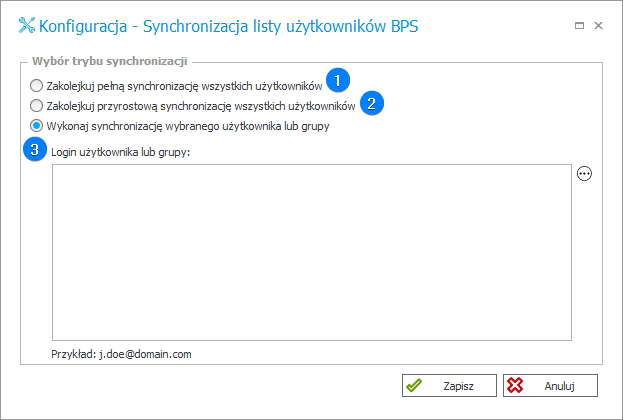623x420 pixels.
Task: Open user picker via ellipsis icon
Action: coord(584,174)
